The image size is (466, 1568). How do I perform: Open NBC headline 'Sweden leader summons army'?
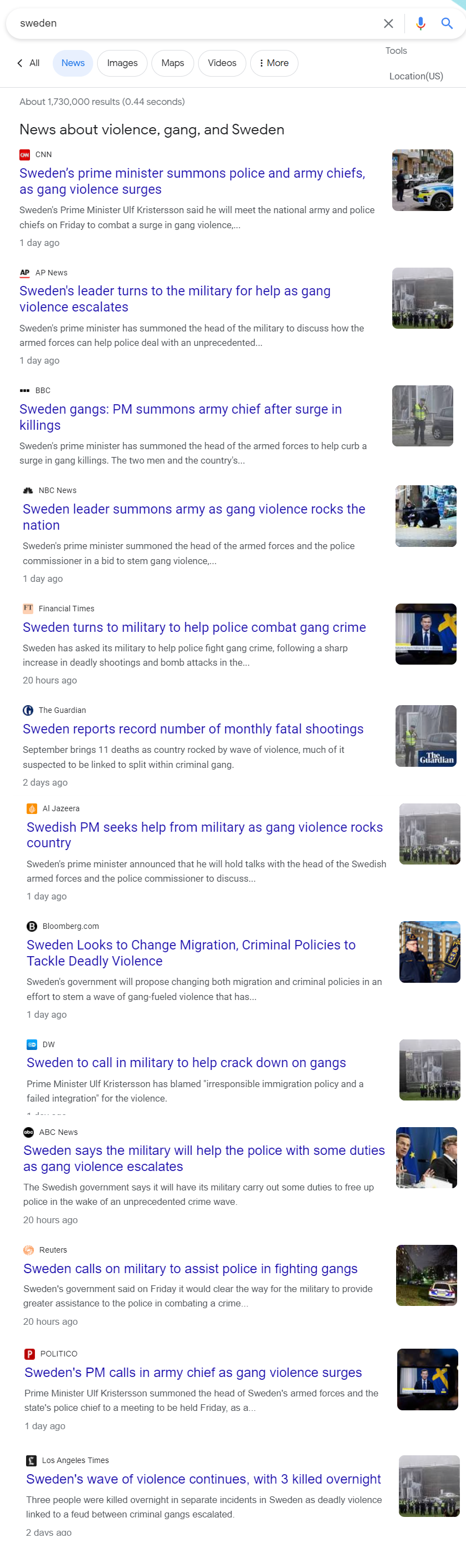(194, 517)
